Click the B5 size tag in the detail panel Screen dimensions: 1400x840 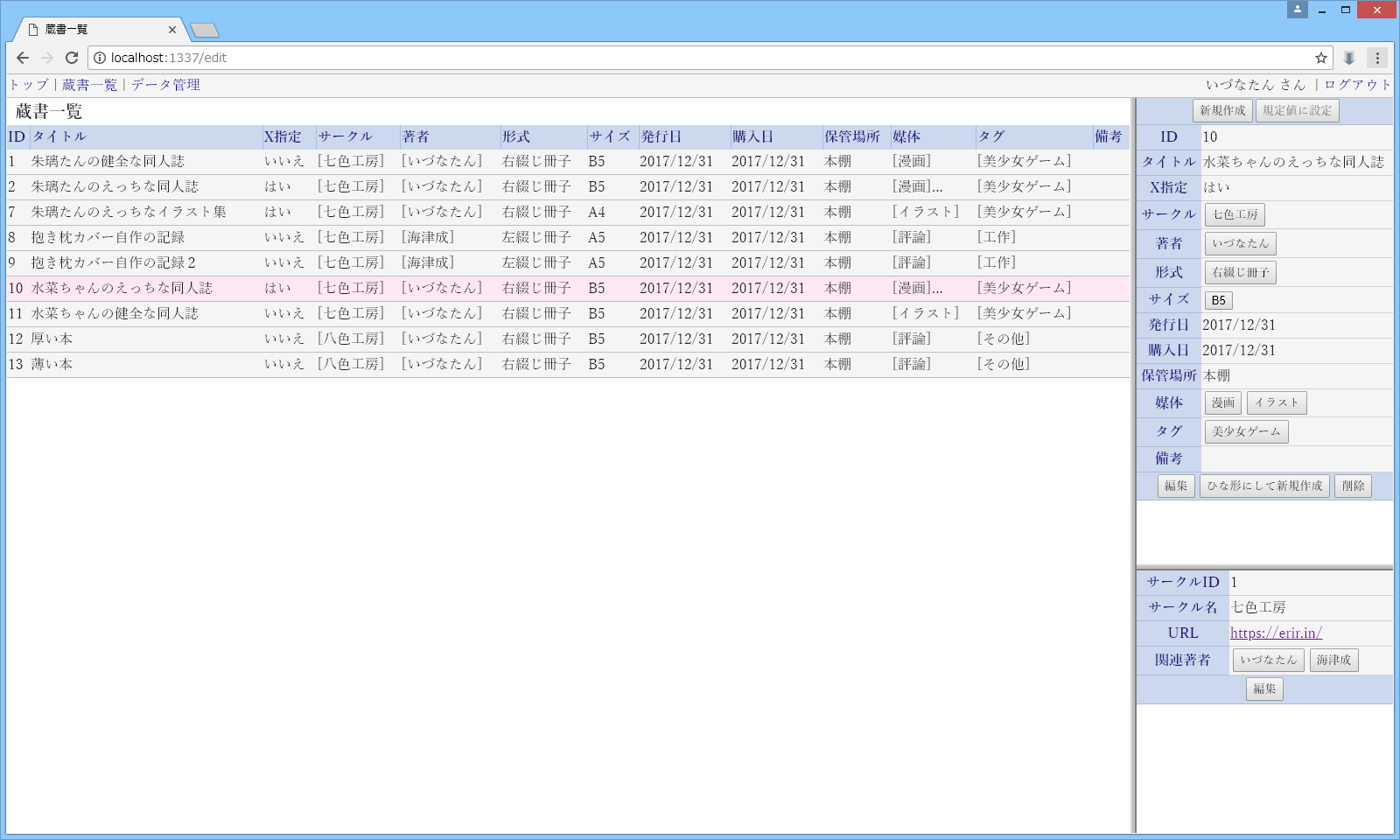[1219, 301]
